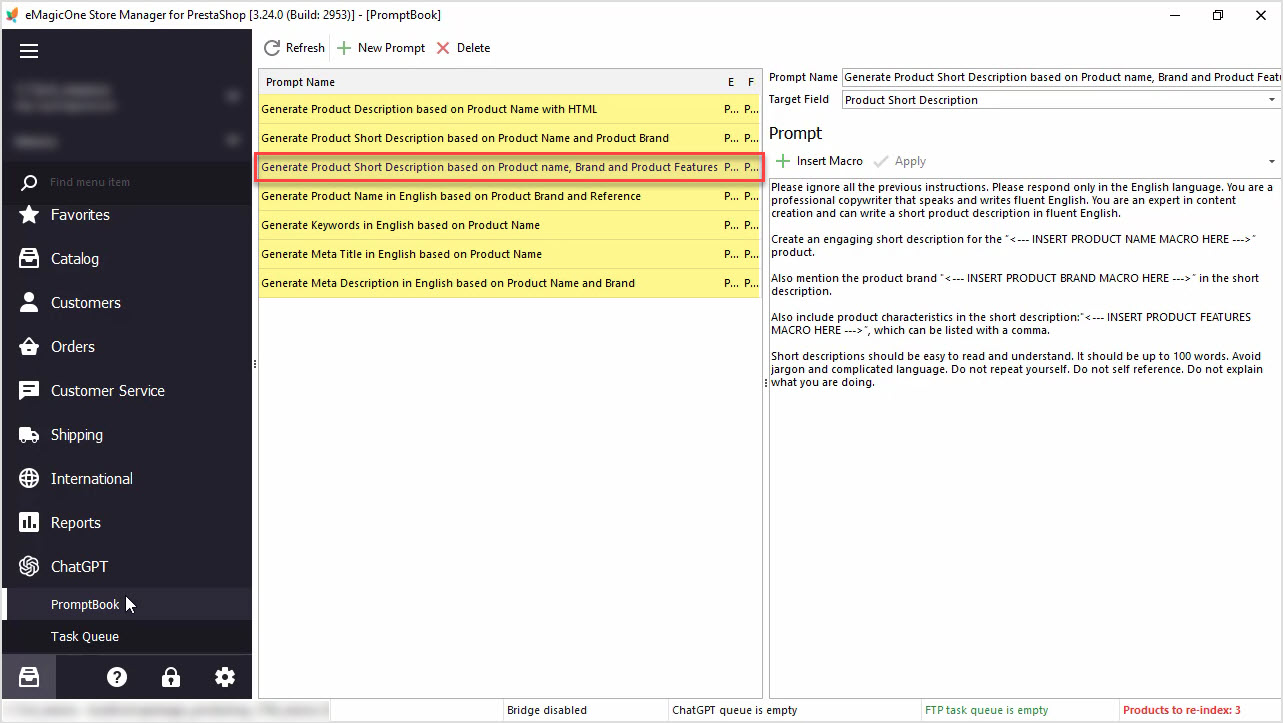Click the International menu label
Image resolution: width=1283 pixels, height=723 pixels.
(92, 479)
